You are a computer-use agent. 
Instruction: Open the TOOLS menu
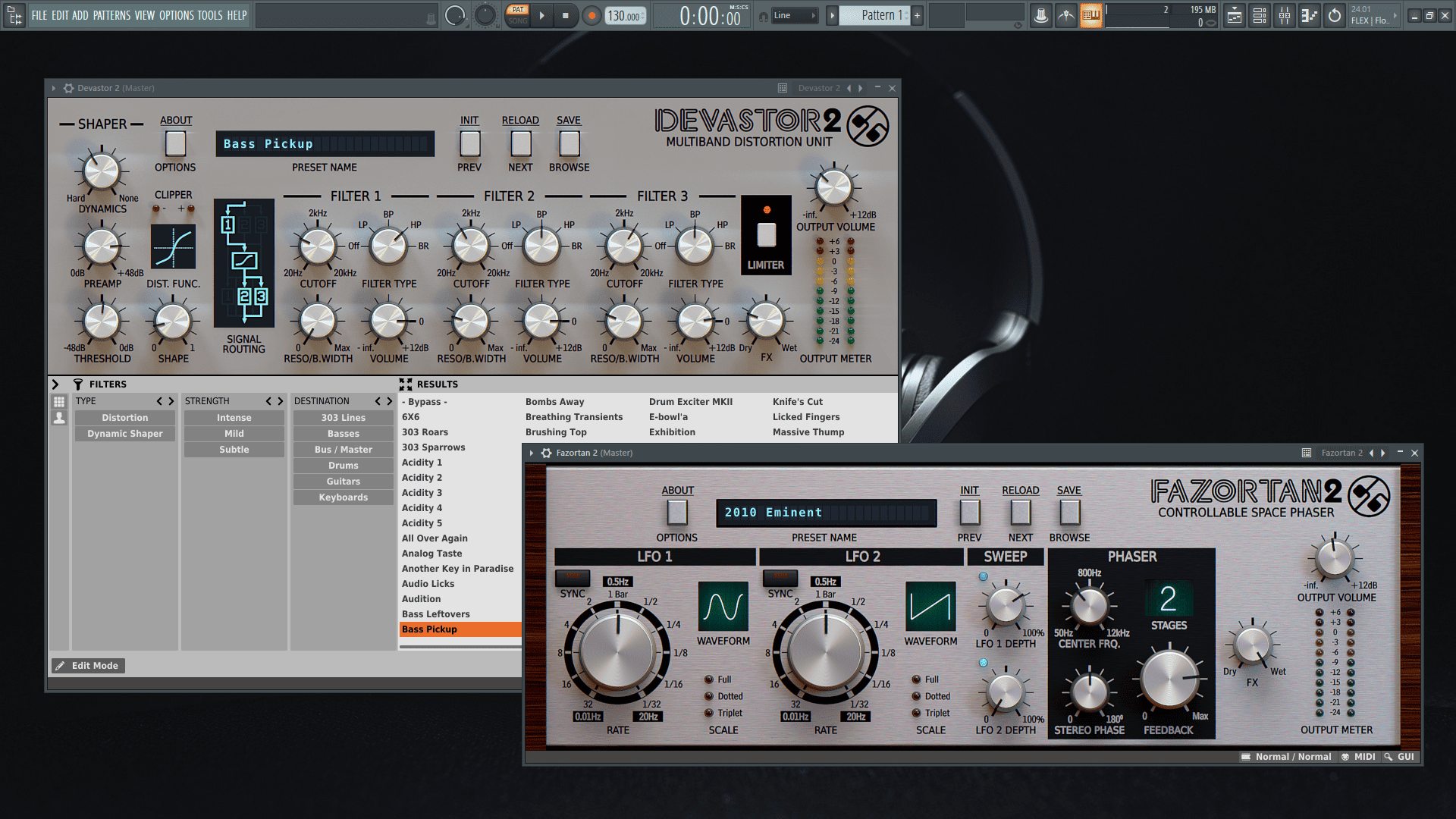(210, 15)
